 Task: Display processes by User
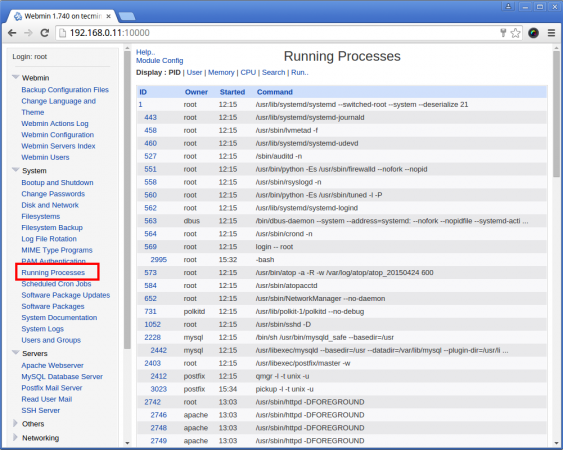[194, 73]
